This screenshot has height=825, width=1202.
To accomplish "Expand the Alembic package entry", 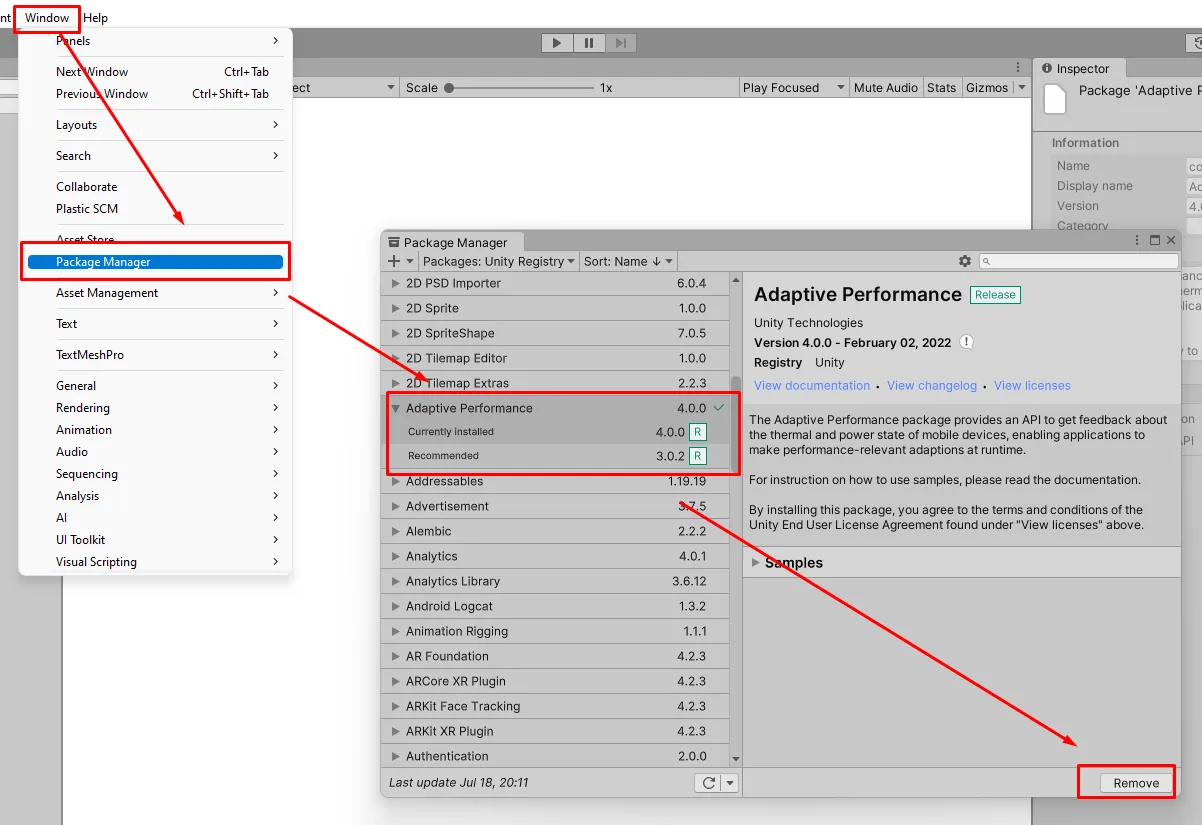I will [396, 531].
